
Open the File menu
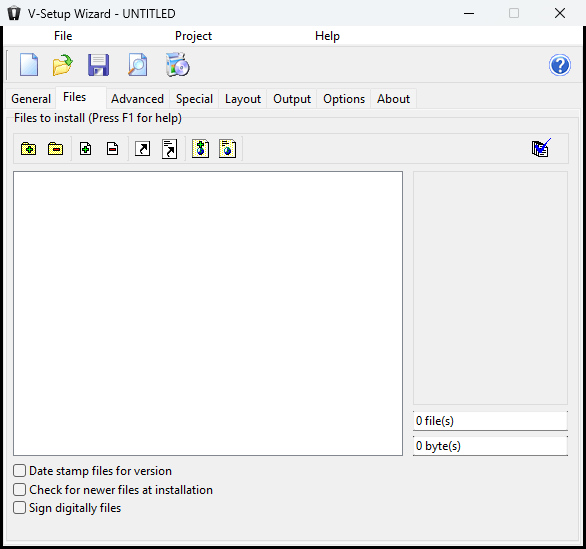[x=63, y=36]
